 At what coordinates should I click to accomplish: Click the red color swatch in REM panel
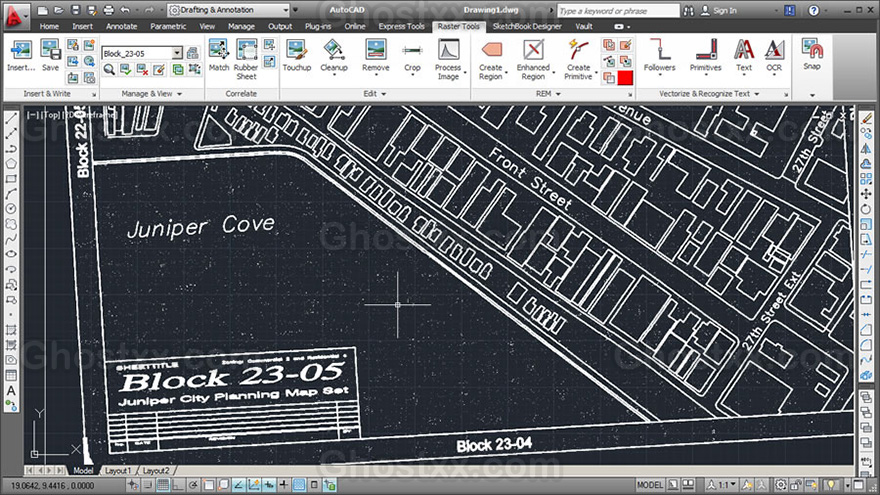click(625, 78)
